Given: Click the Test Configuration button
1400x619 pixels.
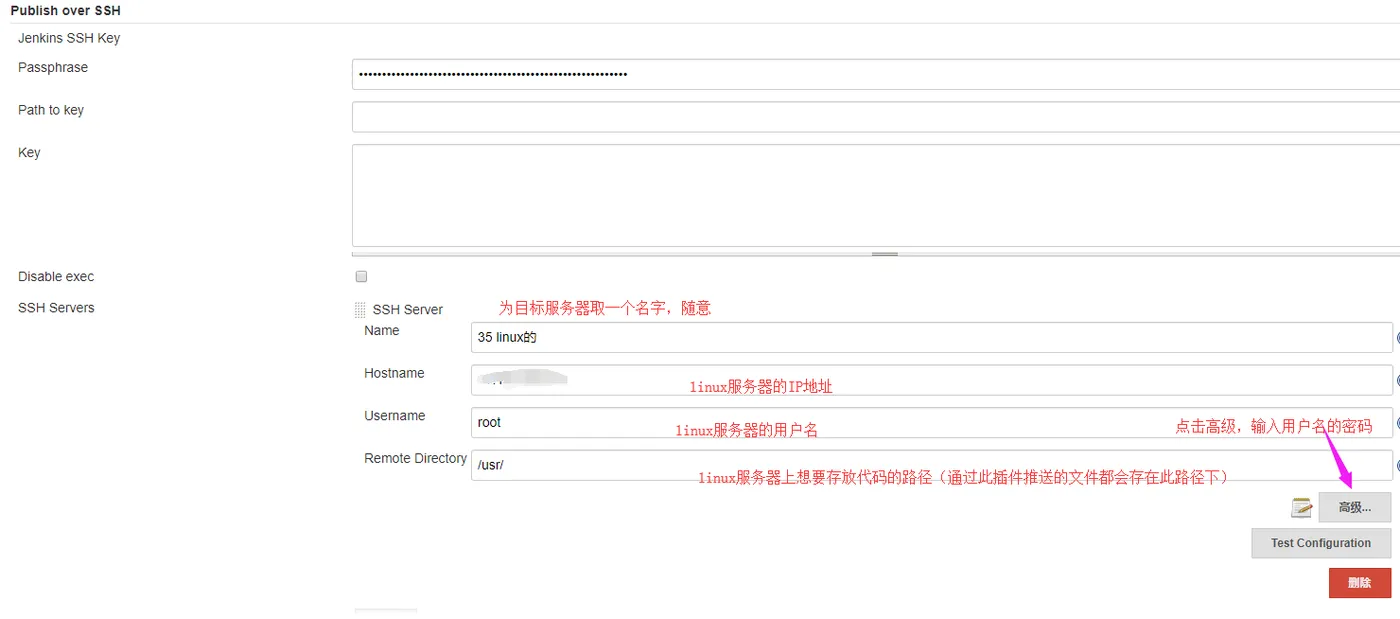Looking at the screenshot, I should tap(1320, 543).
